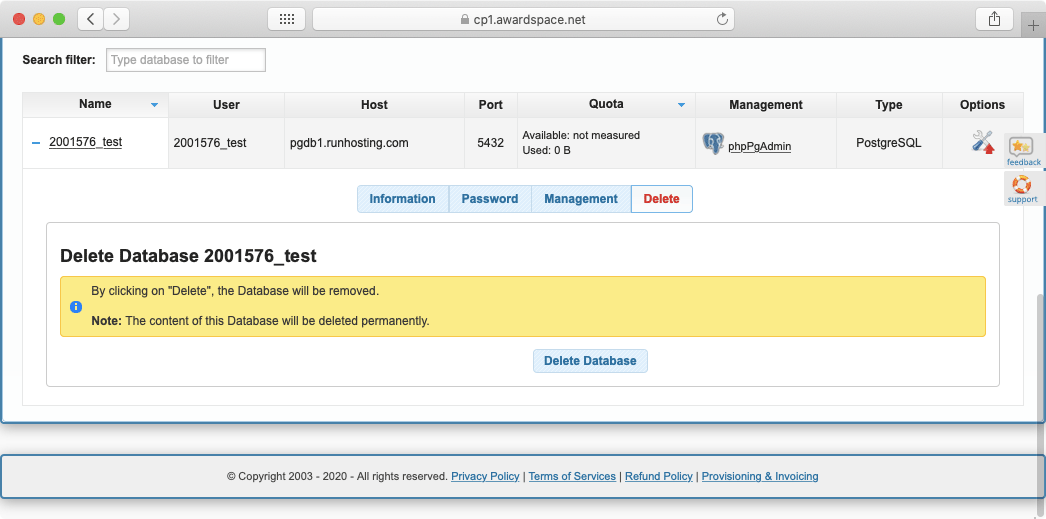Click the database options tools icon
Screen dimensions: 1046x519
(982, 142)
